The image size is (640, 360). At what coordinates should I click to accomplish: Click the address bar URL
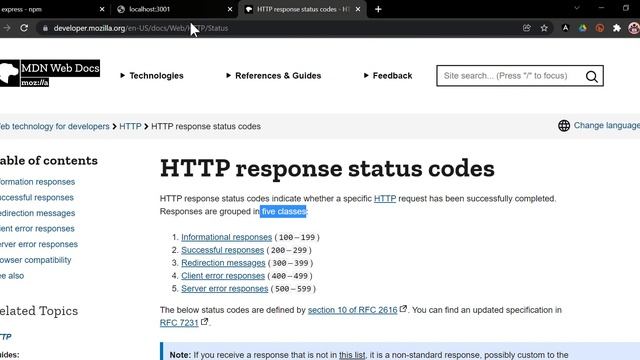[x=141, y=28]
